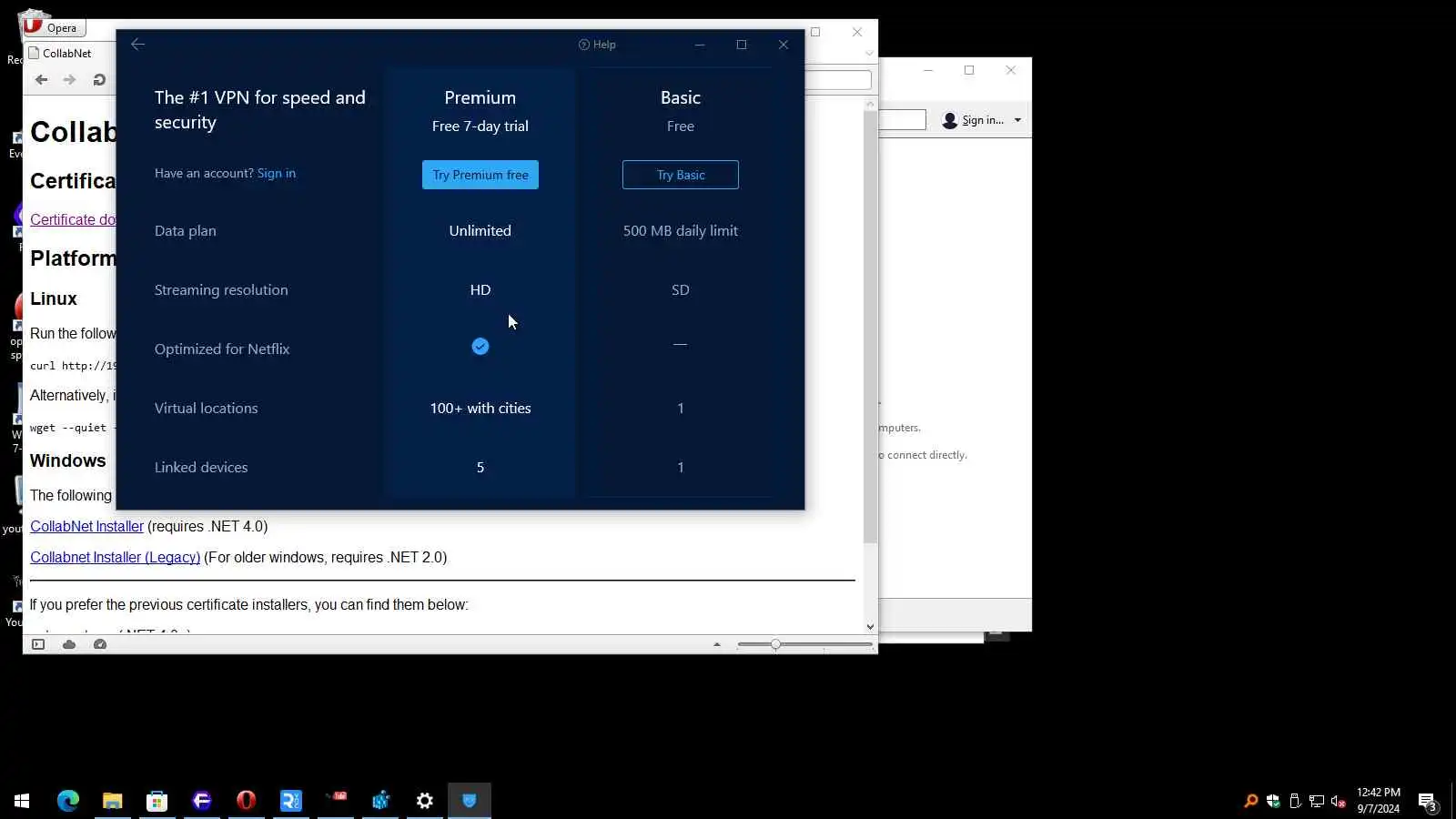Click the blue cubes app on the taskbar
The image size is (1456, 819).
pyautogui.click(x=380, y=801)
